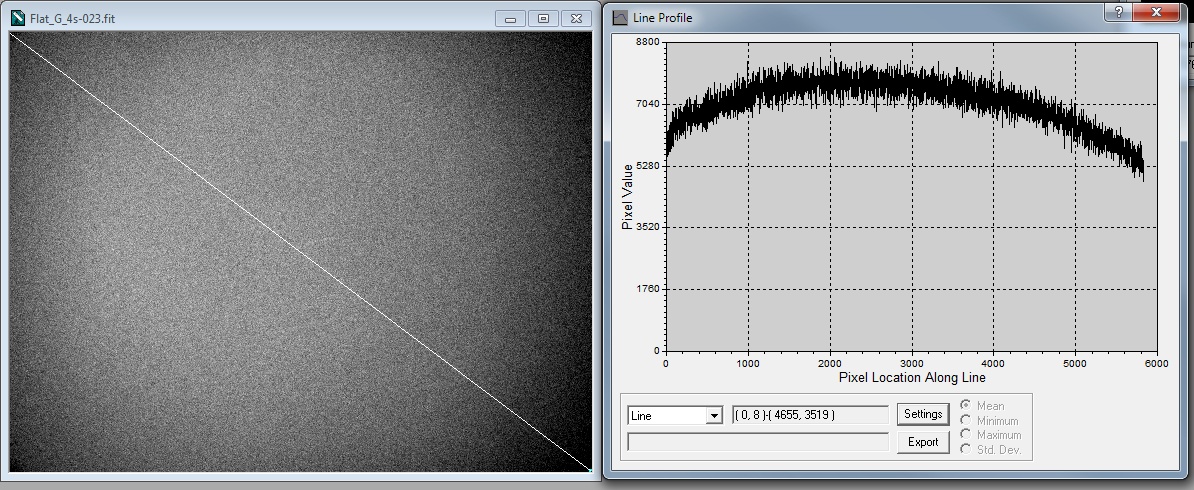This screenshot has width=1194, height=490.
Task: Select the Std. Dev. radio button
Action: pos(966,449)
